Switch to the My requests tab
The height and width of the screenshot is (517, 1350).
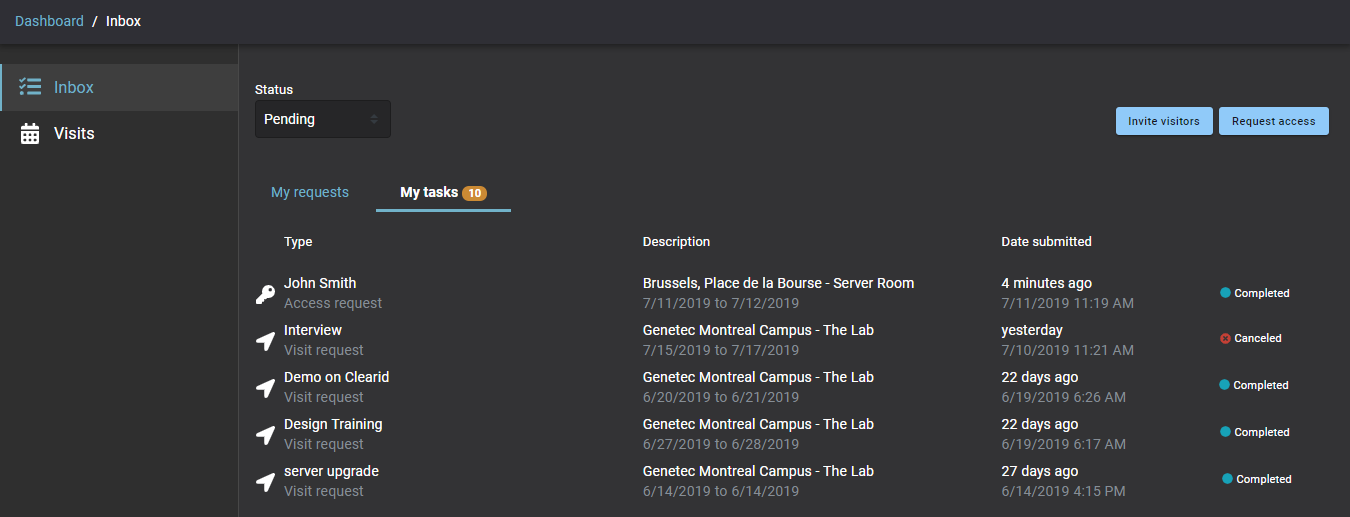(310, 192)
